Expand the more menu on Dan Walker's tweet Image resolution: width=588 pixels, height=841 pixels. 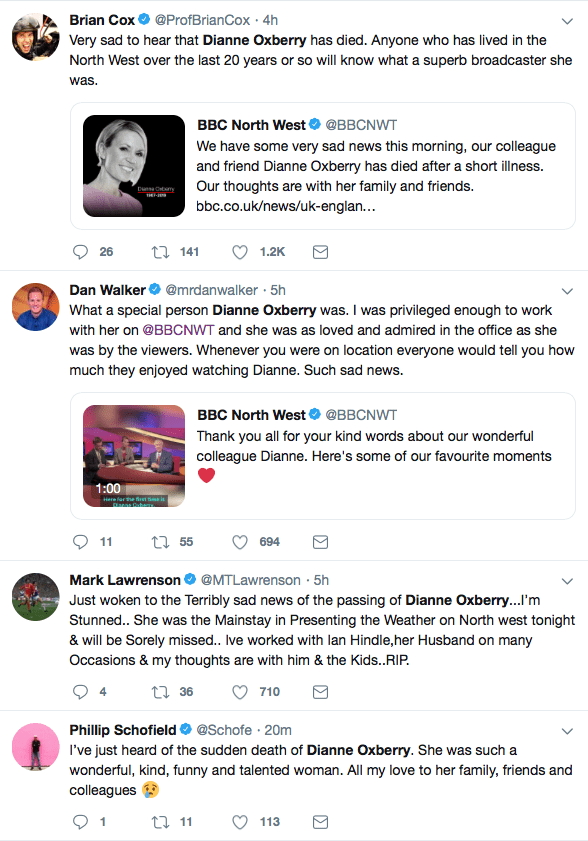point(567,291)
